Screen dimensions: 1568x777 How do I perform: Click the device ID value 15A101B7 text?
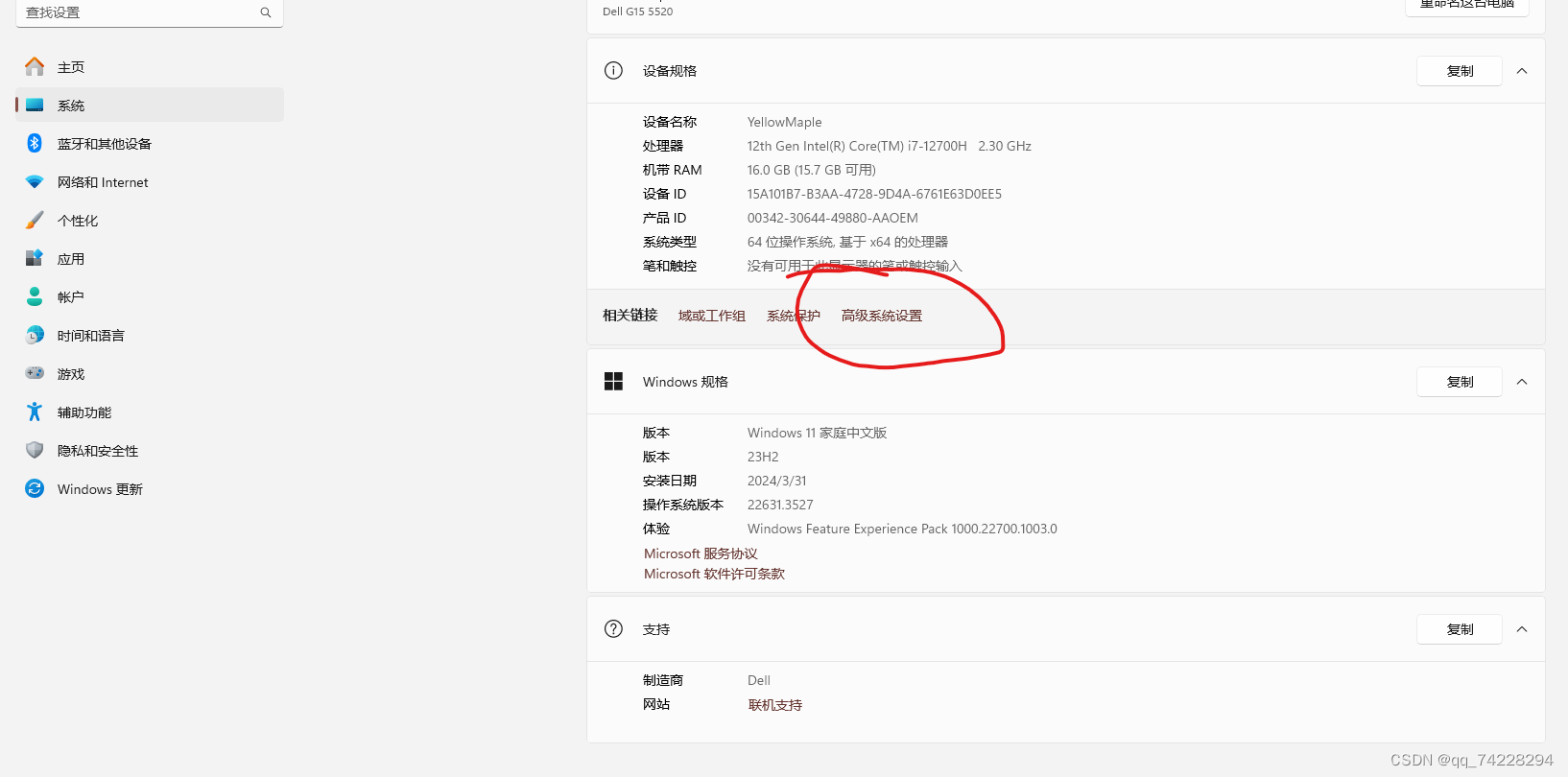874,194
